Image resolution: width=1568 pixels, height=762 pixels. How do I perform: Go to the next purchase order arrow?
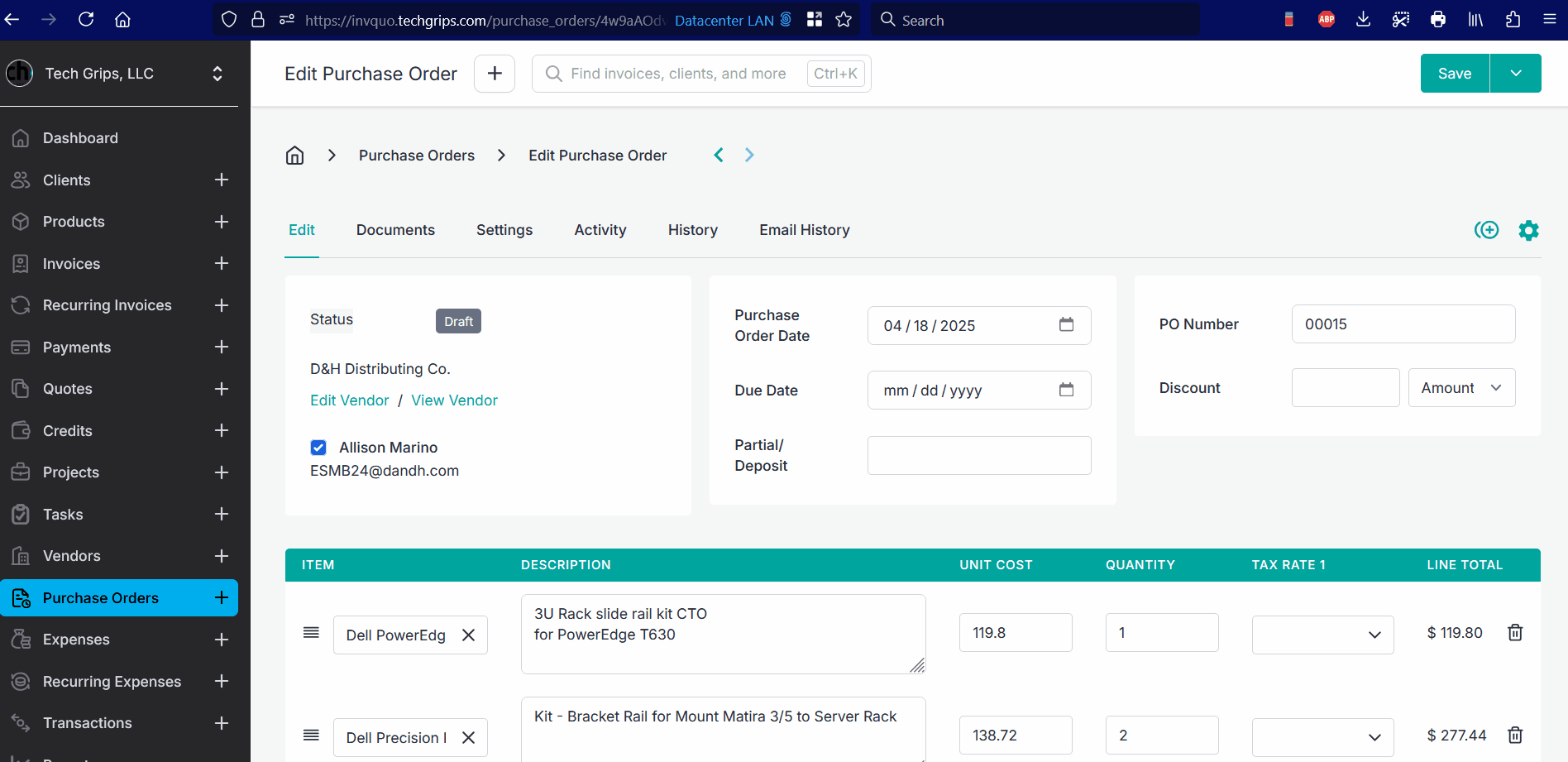coord(749,156)
